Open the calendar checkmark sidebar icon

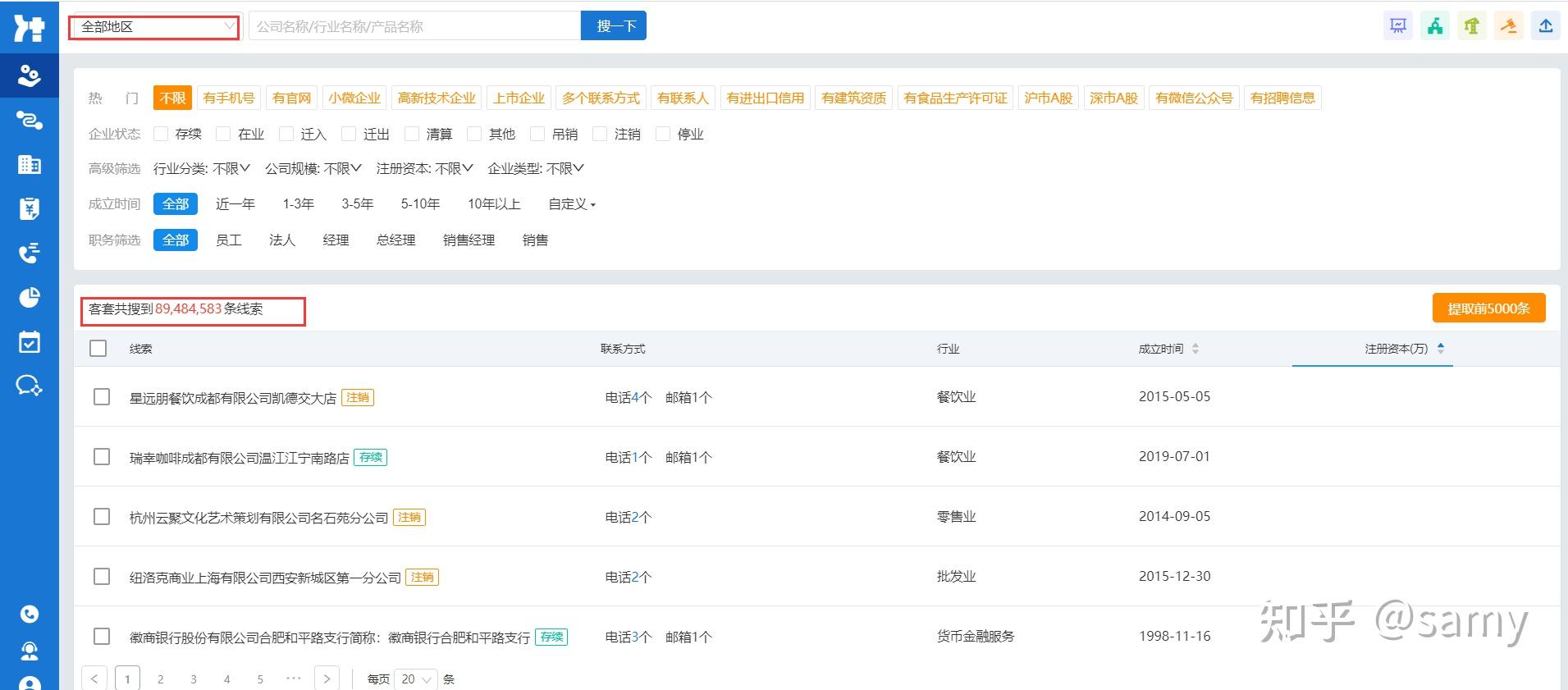[x=30, y=341]
